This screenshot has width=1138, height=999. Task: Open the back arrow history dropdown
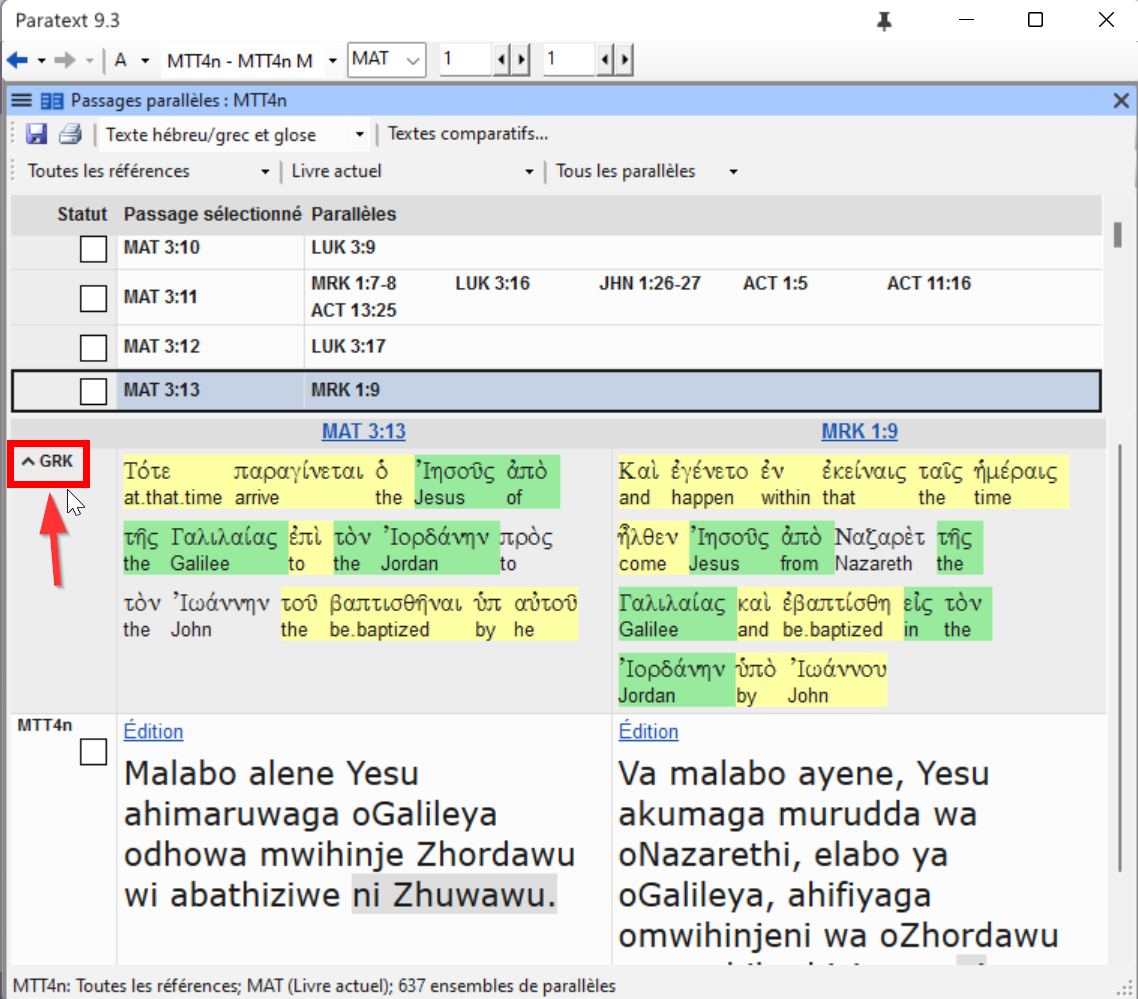click(x=41, y=61)
